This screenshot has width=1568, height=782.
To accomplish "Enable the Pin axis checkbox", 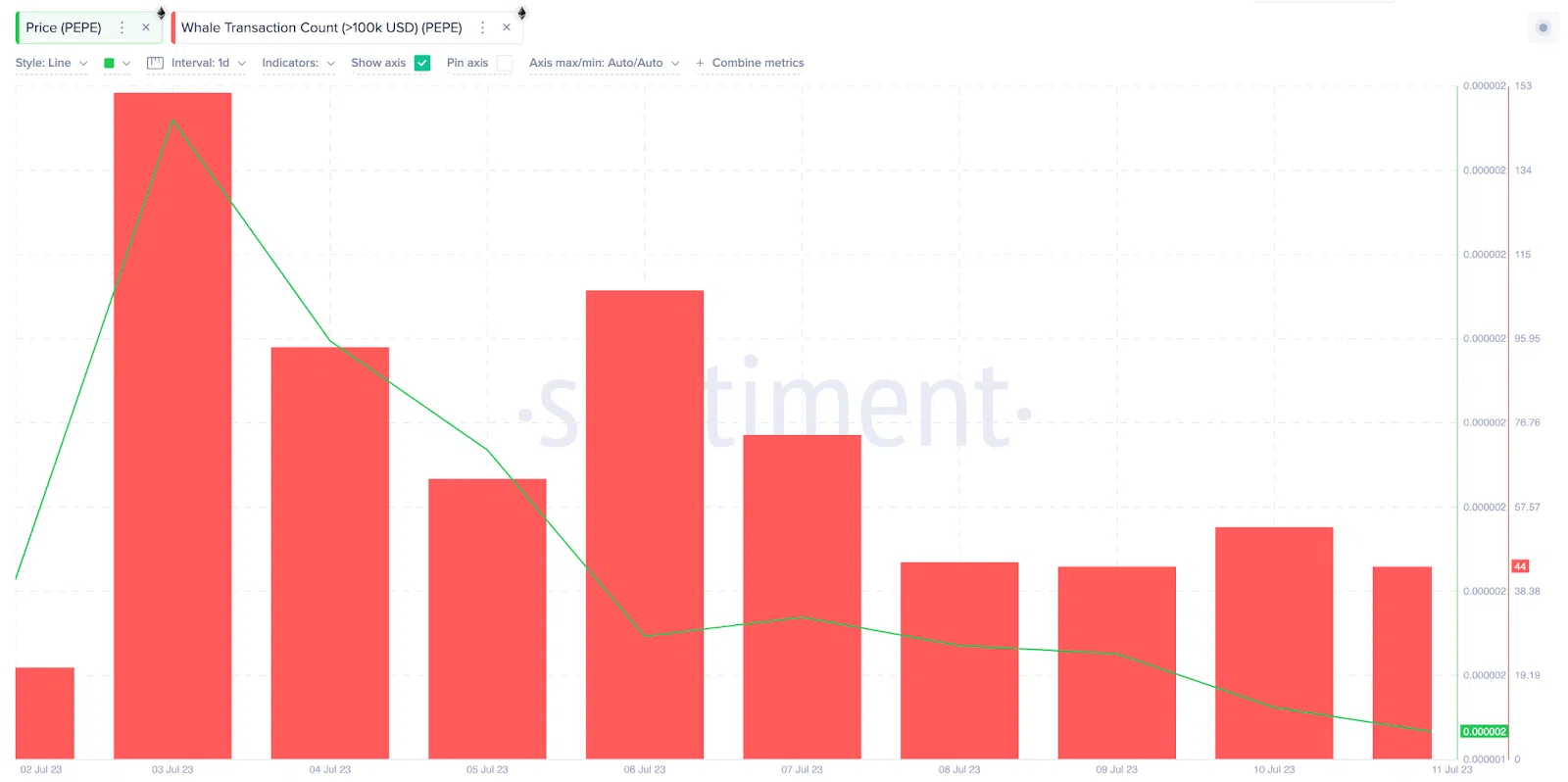I will 505,63.
